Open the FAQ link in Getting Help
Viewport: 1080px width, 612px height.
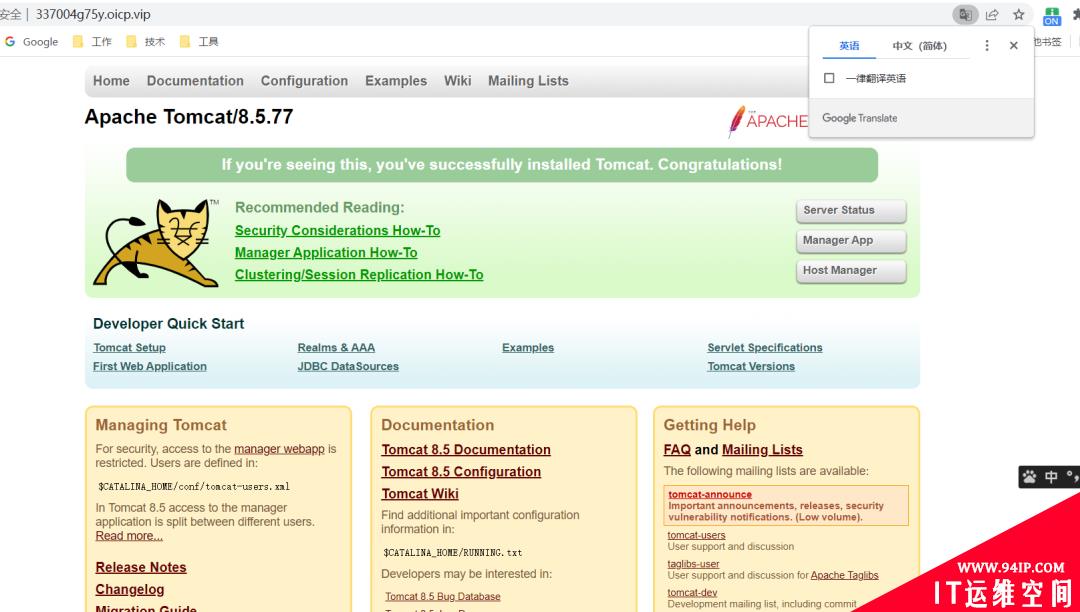[677, 450]
